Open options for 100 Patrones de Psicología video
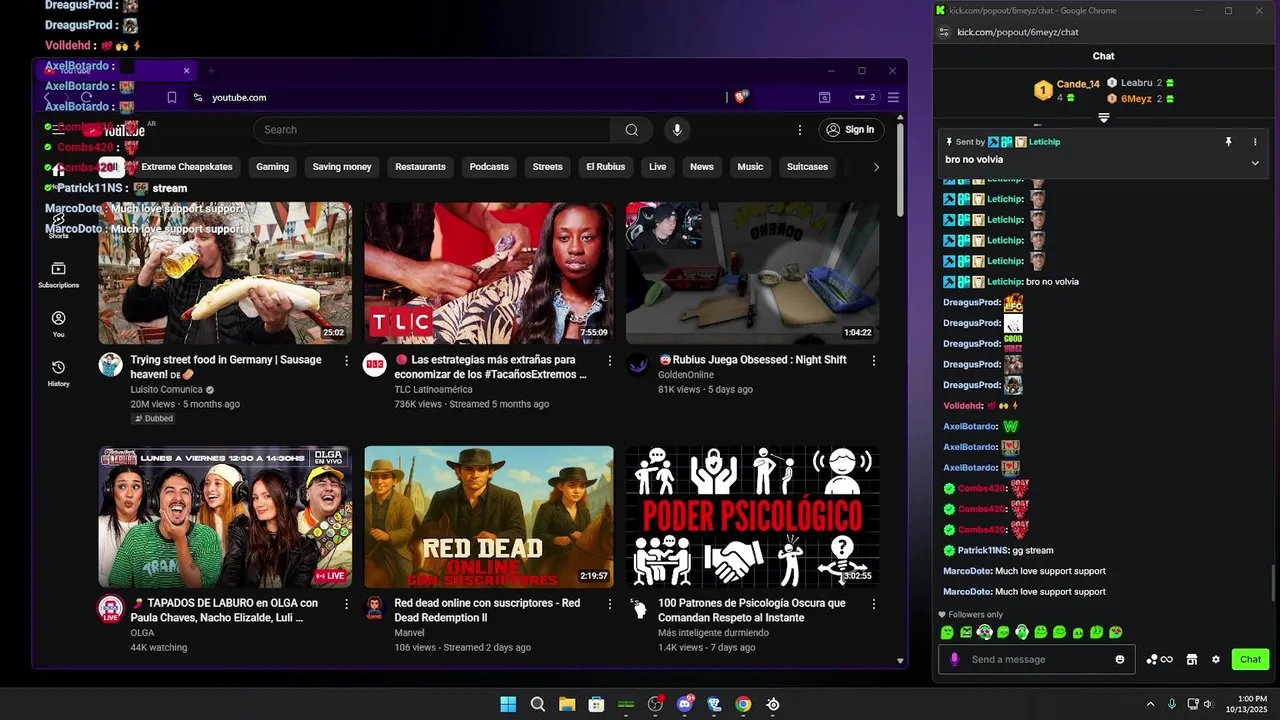1280x720 pixels. (874, 604)
